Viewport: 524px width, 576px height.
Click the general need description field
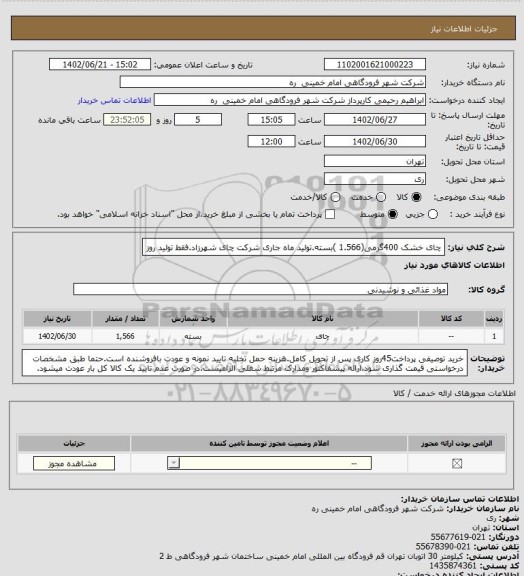coord(293,247)
